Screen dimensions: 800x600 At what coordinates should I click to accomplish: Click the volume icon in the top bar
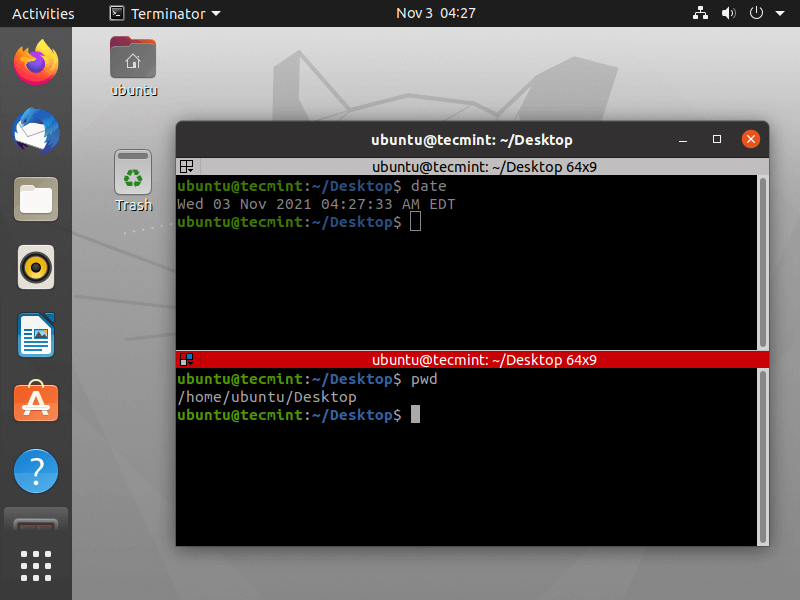(x=728, y=13)
